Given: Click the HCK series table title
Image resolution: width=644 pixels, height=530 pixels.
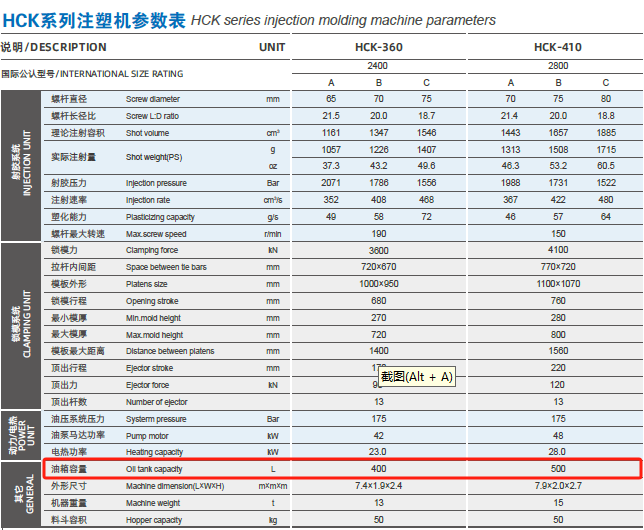Looking at the screenshot, I should (249, 20).
